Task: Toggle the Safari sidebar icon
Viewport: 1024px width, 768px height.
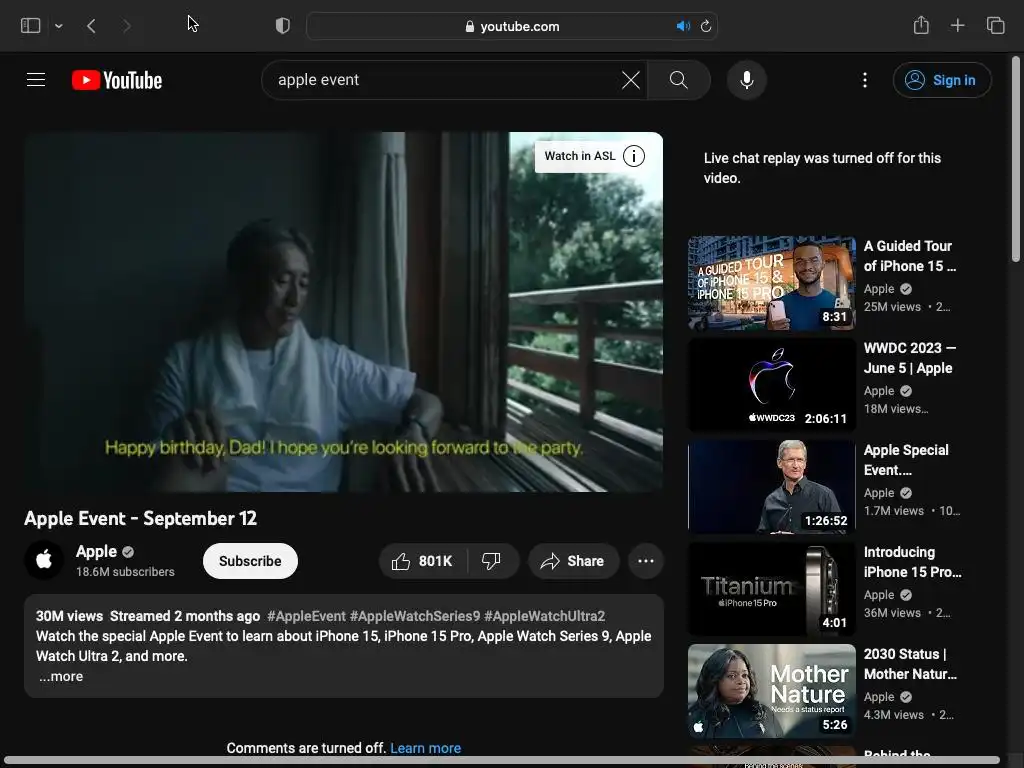Action: [31, 25]
